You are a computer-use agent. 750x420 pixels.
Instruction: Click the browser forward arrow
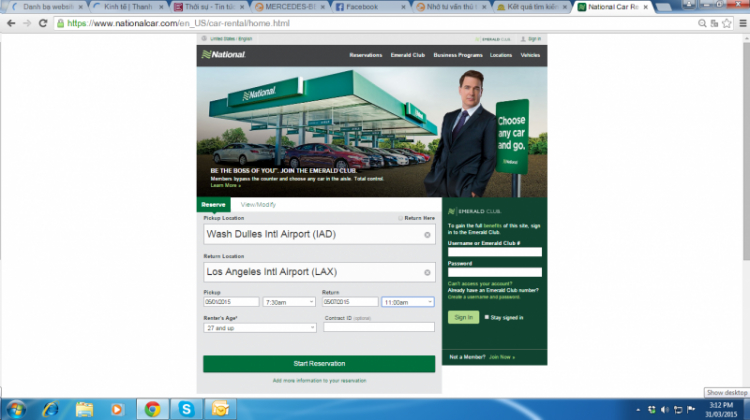pyautogui.click(x=27, y=23)
